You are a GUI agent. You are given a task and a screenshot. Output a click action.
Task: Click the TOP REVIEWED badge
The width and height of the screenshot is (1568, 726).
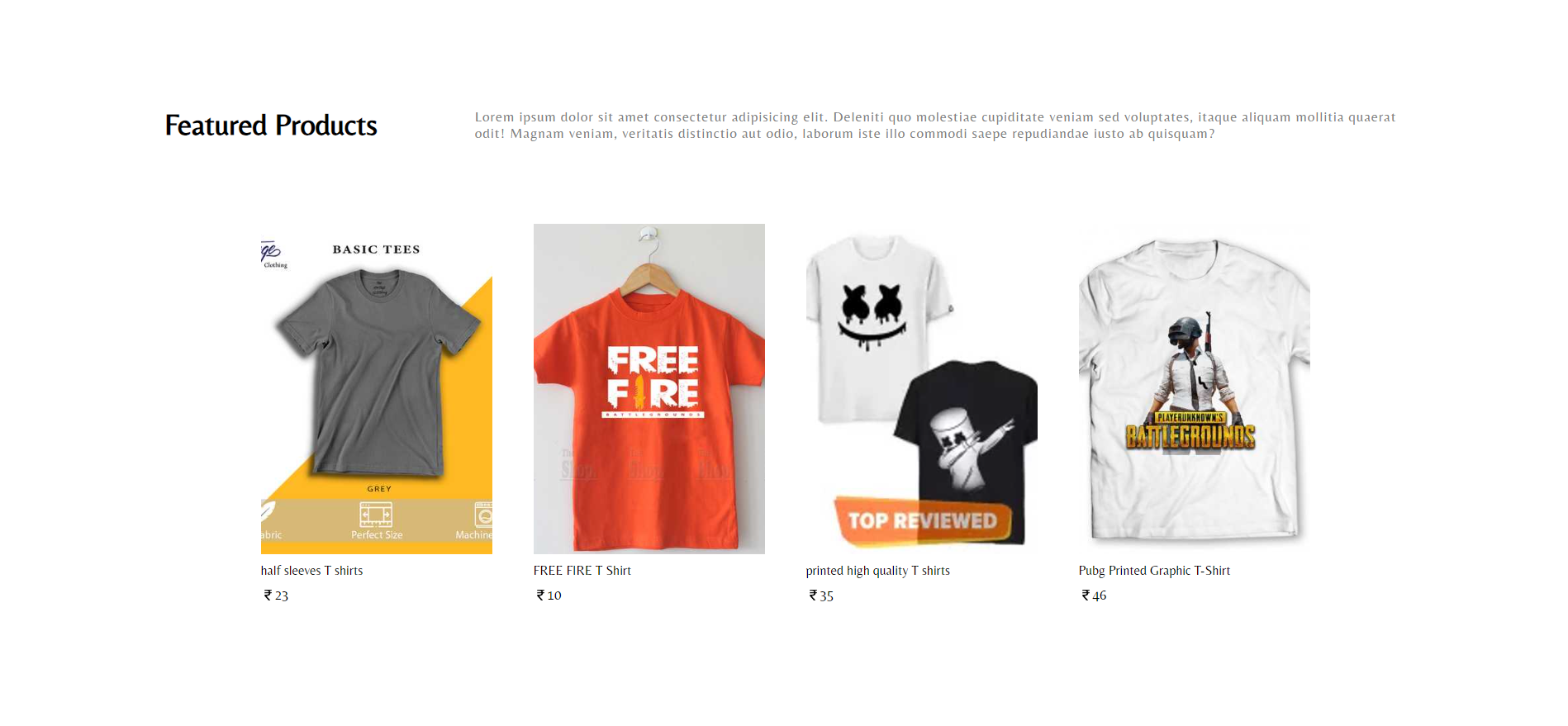923,520
